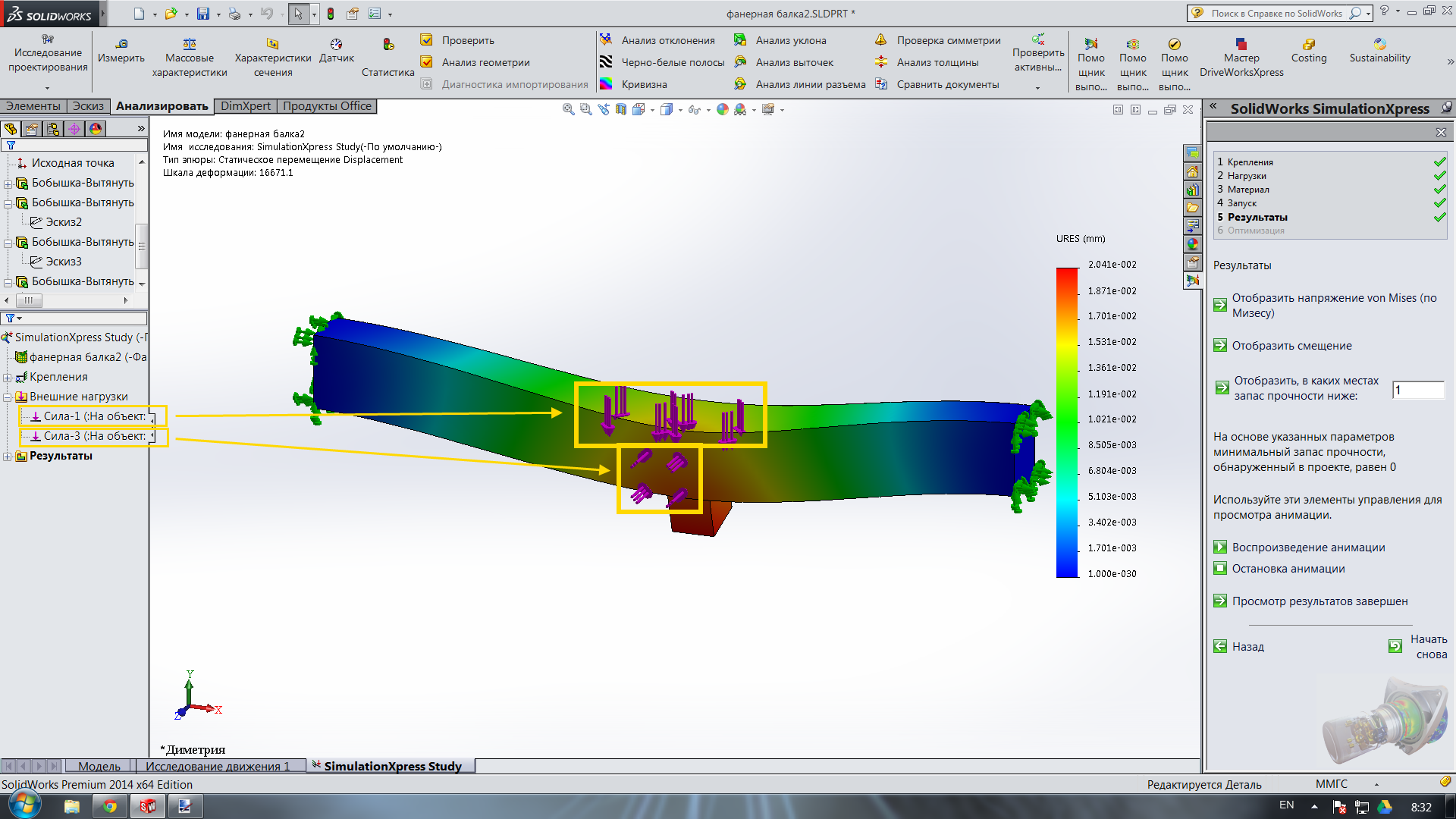The width and height of the screenshot is (1456, 819).
Task: Click the Измерить (Measure) tool icon
Action: tap(121, 44)
